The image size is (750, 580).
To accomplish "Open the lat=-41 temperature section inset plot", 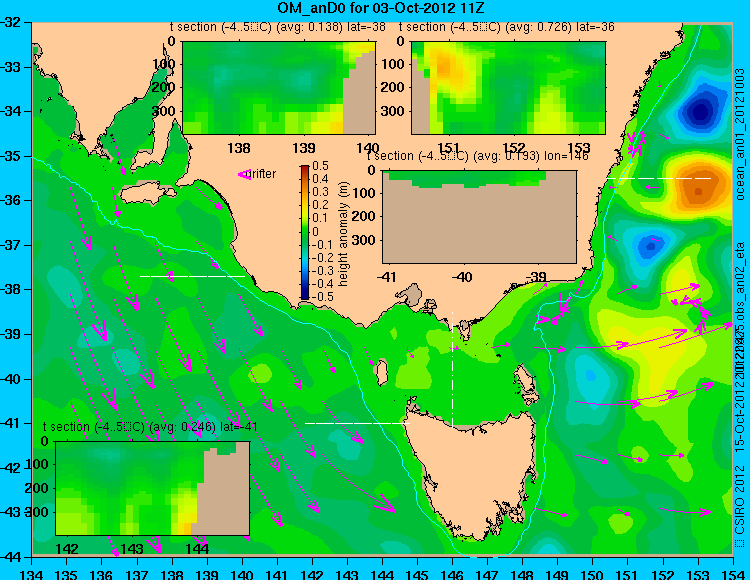I will coord(153,488).
